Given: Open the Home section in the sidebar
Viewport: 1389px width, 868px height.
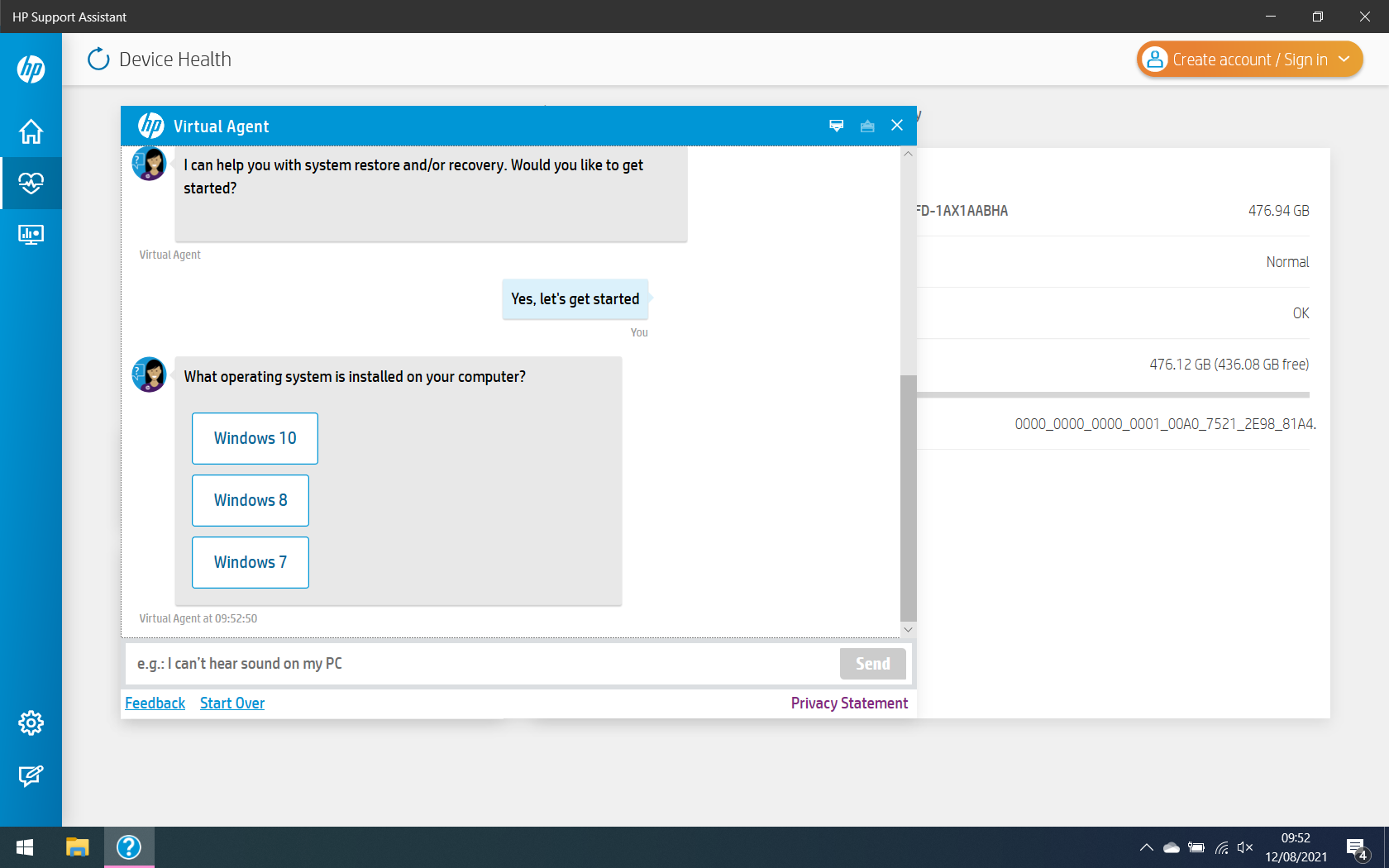Looking at the screenshot, I should [31, 131].
